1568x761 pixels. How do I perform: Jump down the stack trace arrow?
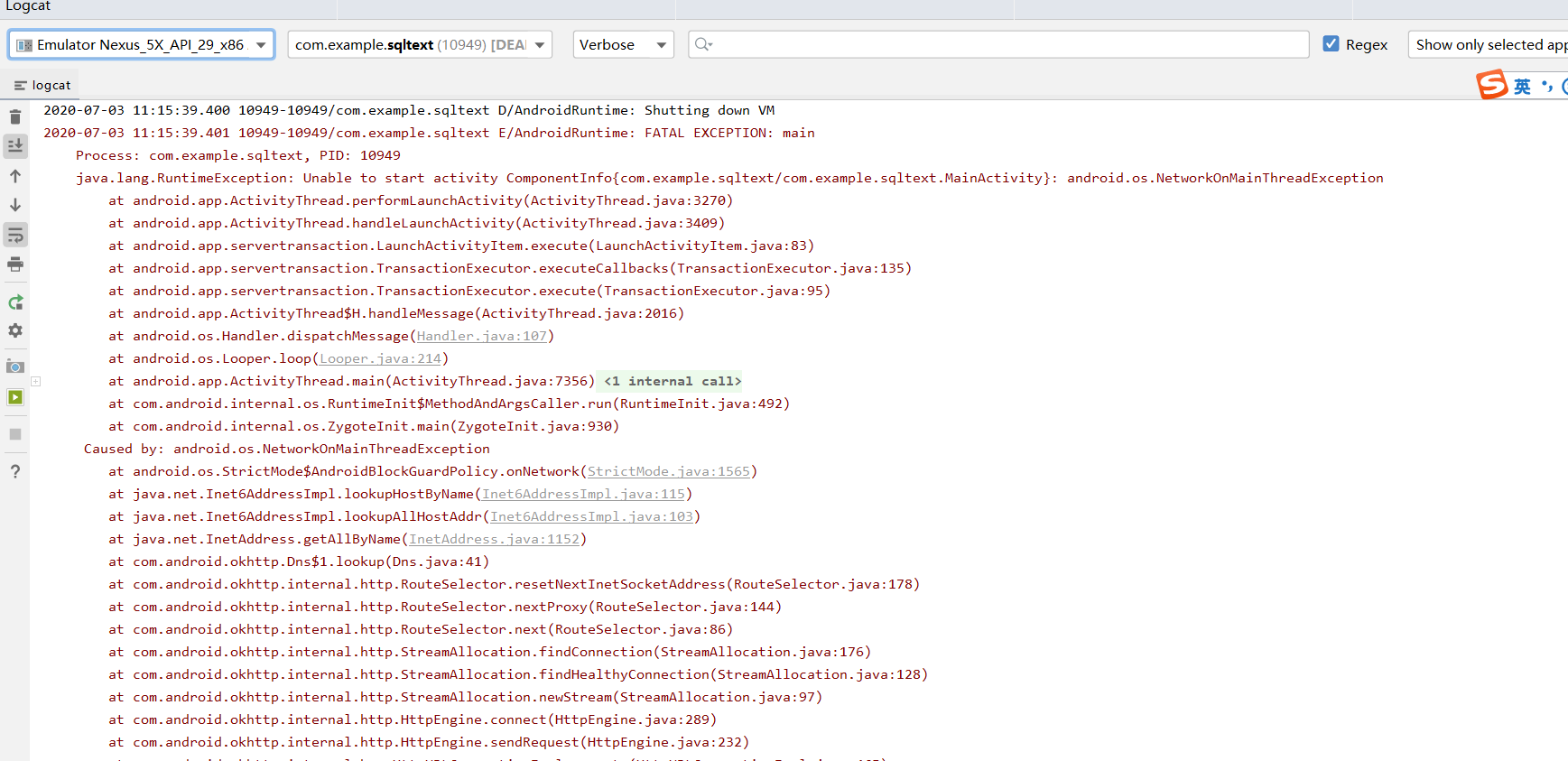click(15, 205)
